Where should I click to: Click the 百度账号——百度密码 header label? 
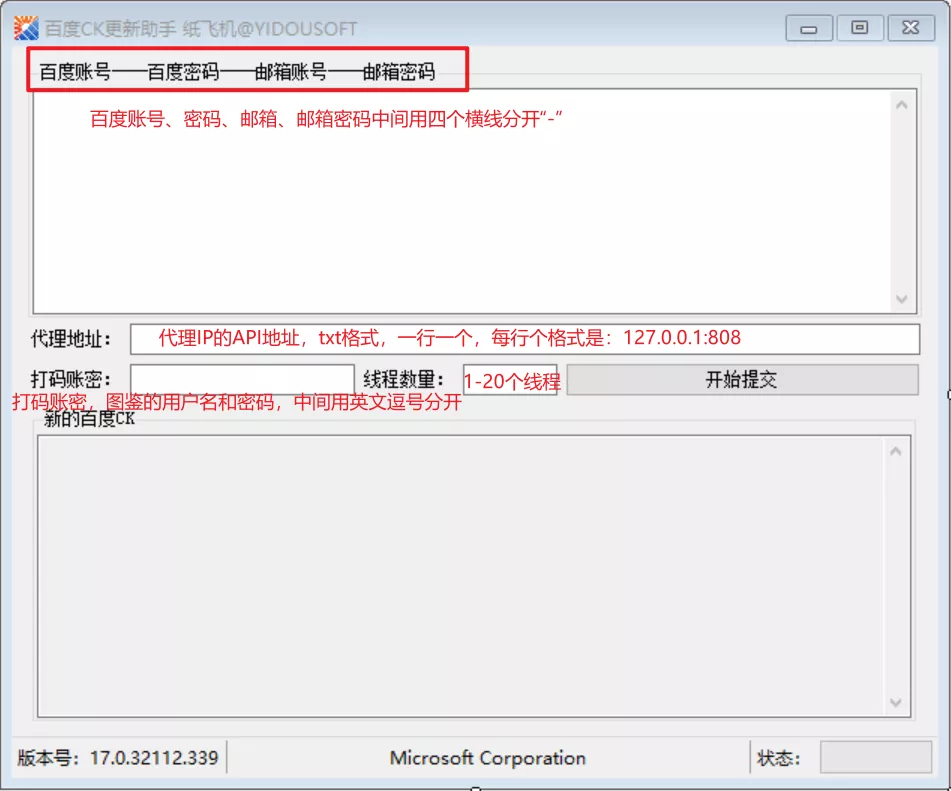[237, 72]
